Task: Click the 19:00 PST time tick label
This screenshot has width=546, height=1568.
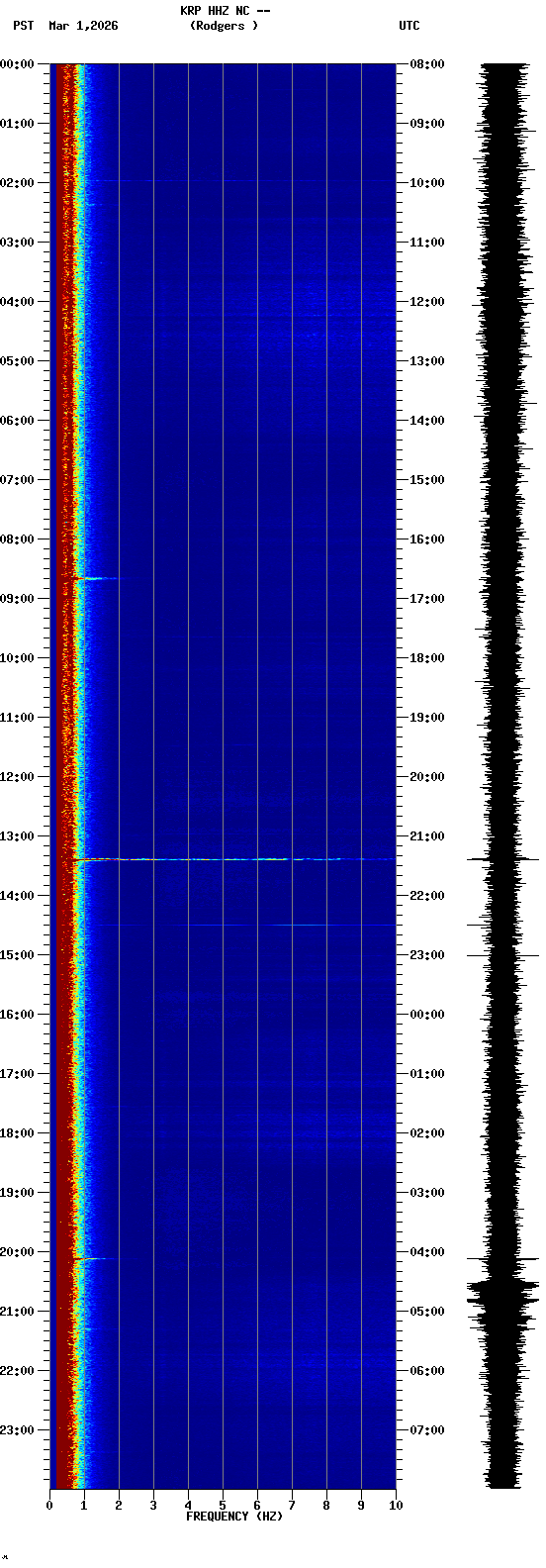Action: [17, 1193]
